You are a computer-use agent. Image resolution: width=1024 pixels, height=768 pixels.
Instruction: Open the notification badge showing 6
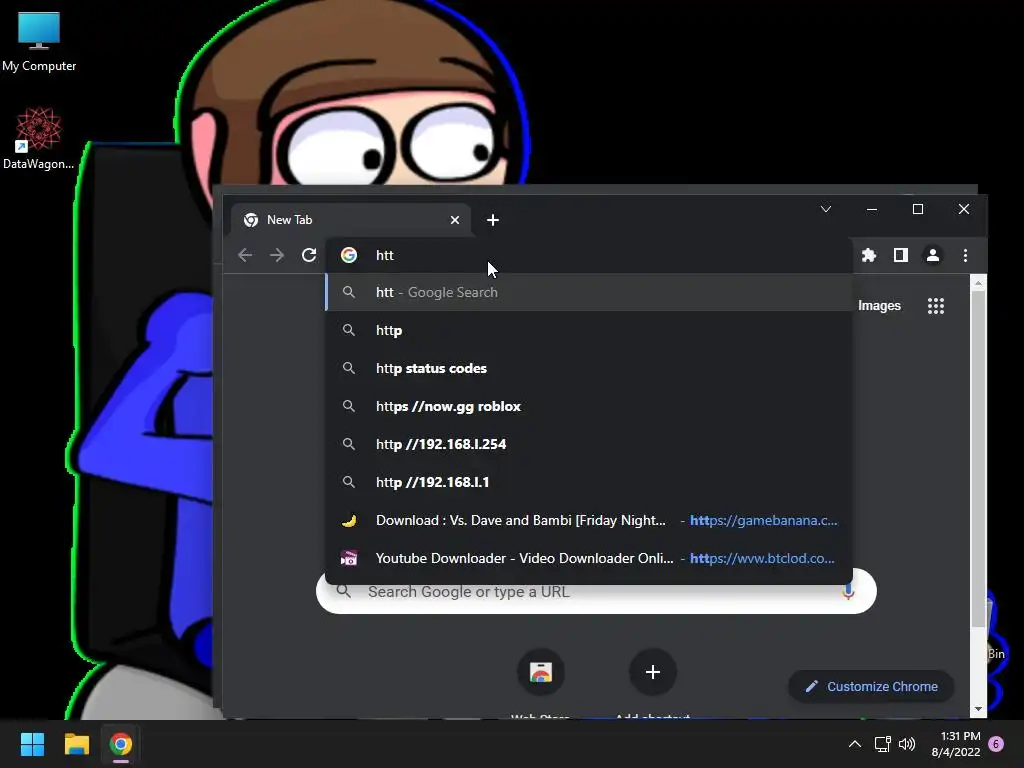click(996, 744)
